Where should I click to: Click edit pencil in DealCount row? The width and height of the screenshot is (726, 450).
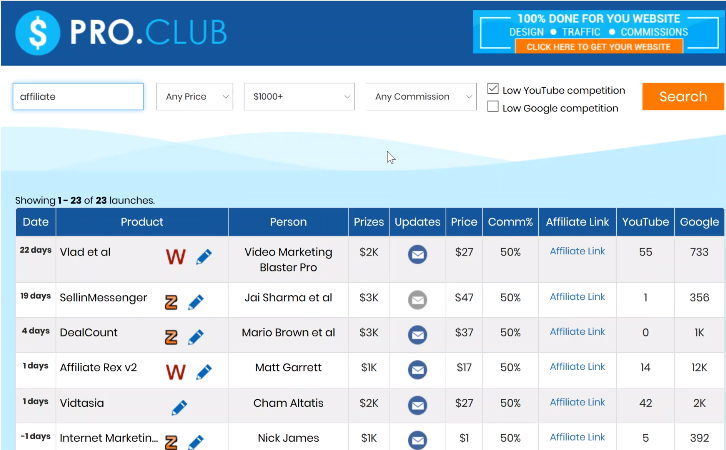tap(196, 337)
